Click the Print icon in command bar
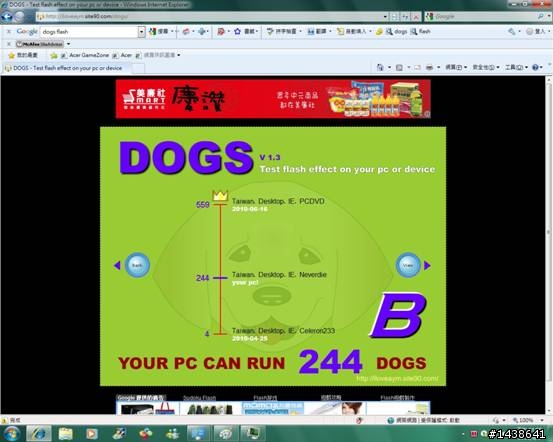553x442 pixels. 429,67
